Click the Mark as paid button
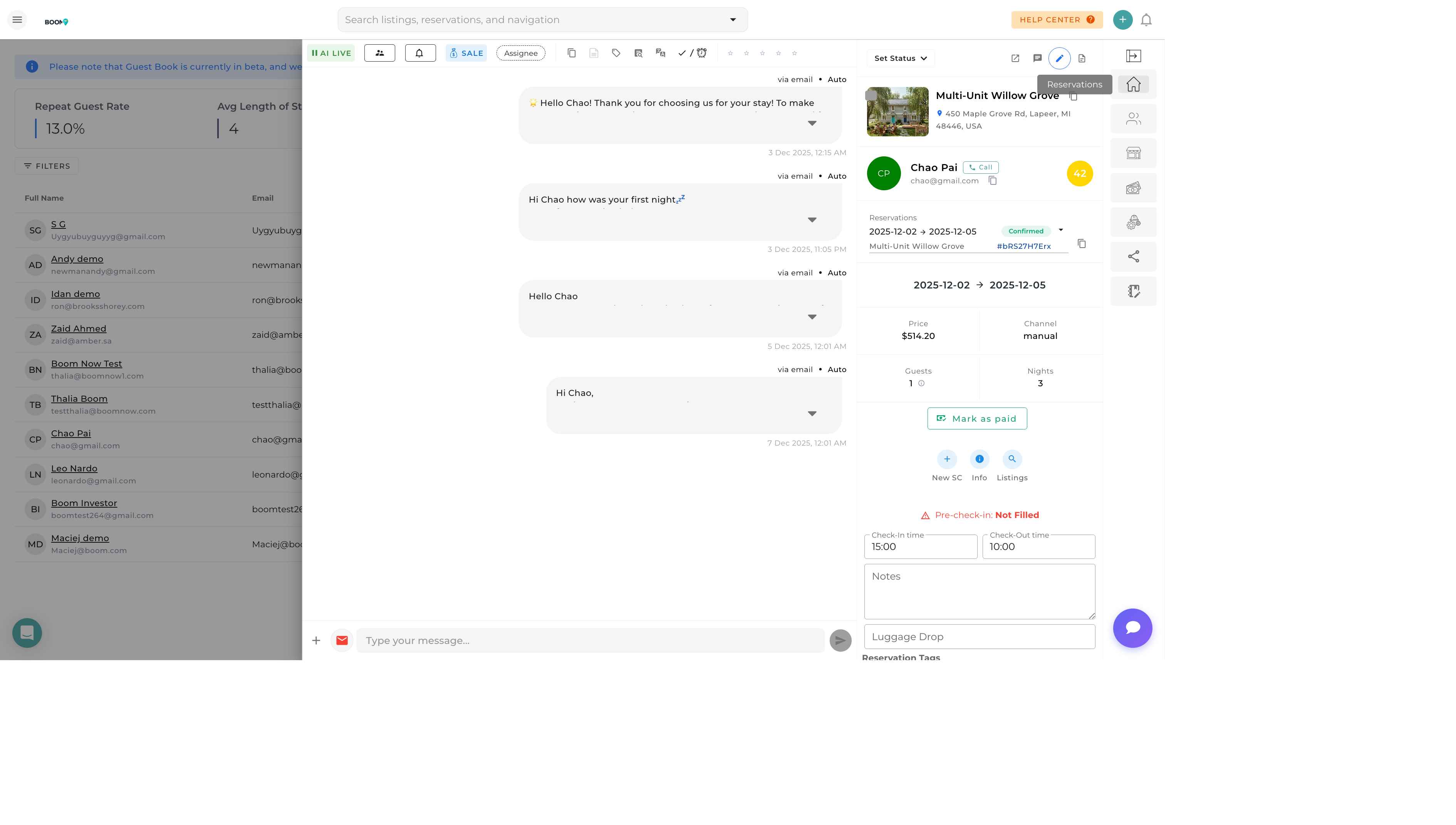The height and width of the screenshot is (825, 1456). point(977,418)
